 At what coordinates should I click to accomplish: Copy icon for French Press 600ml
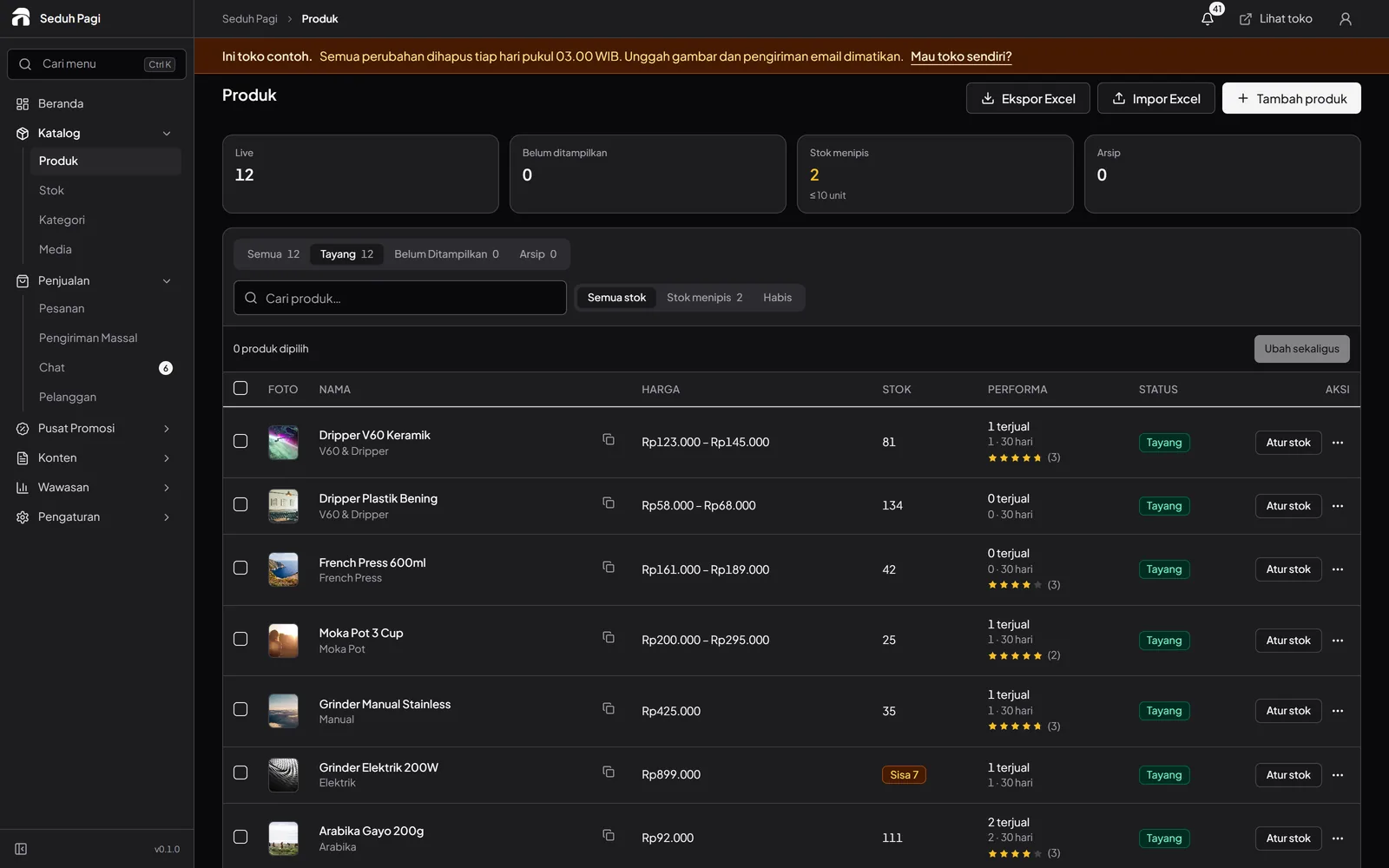pos(609,567)
